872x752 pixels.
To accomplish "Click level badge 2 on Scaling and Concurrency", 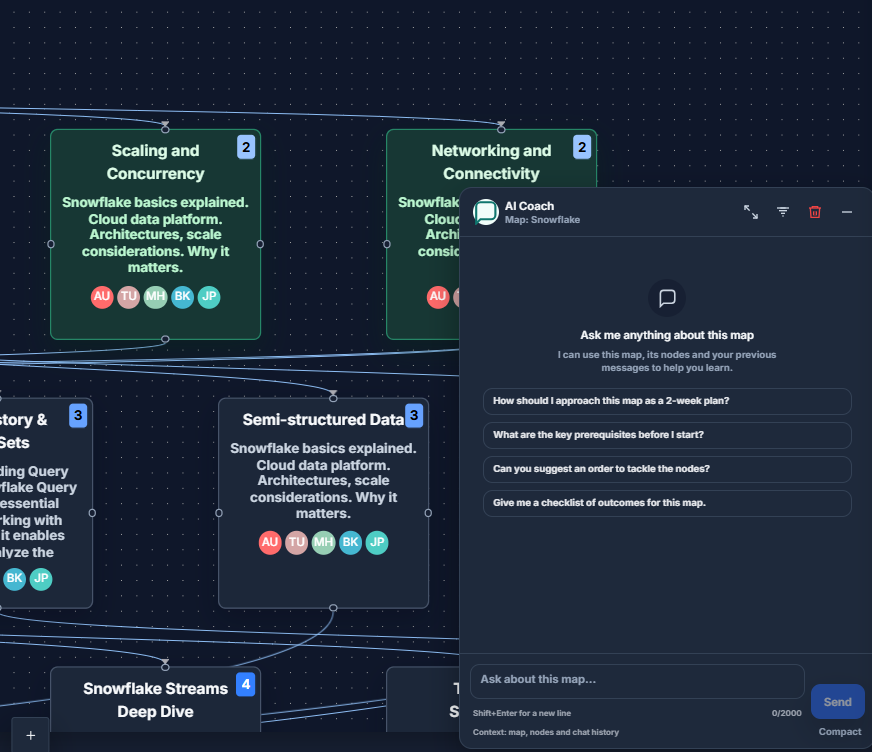I will click(x=246, y=147).
